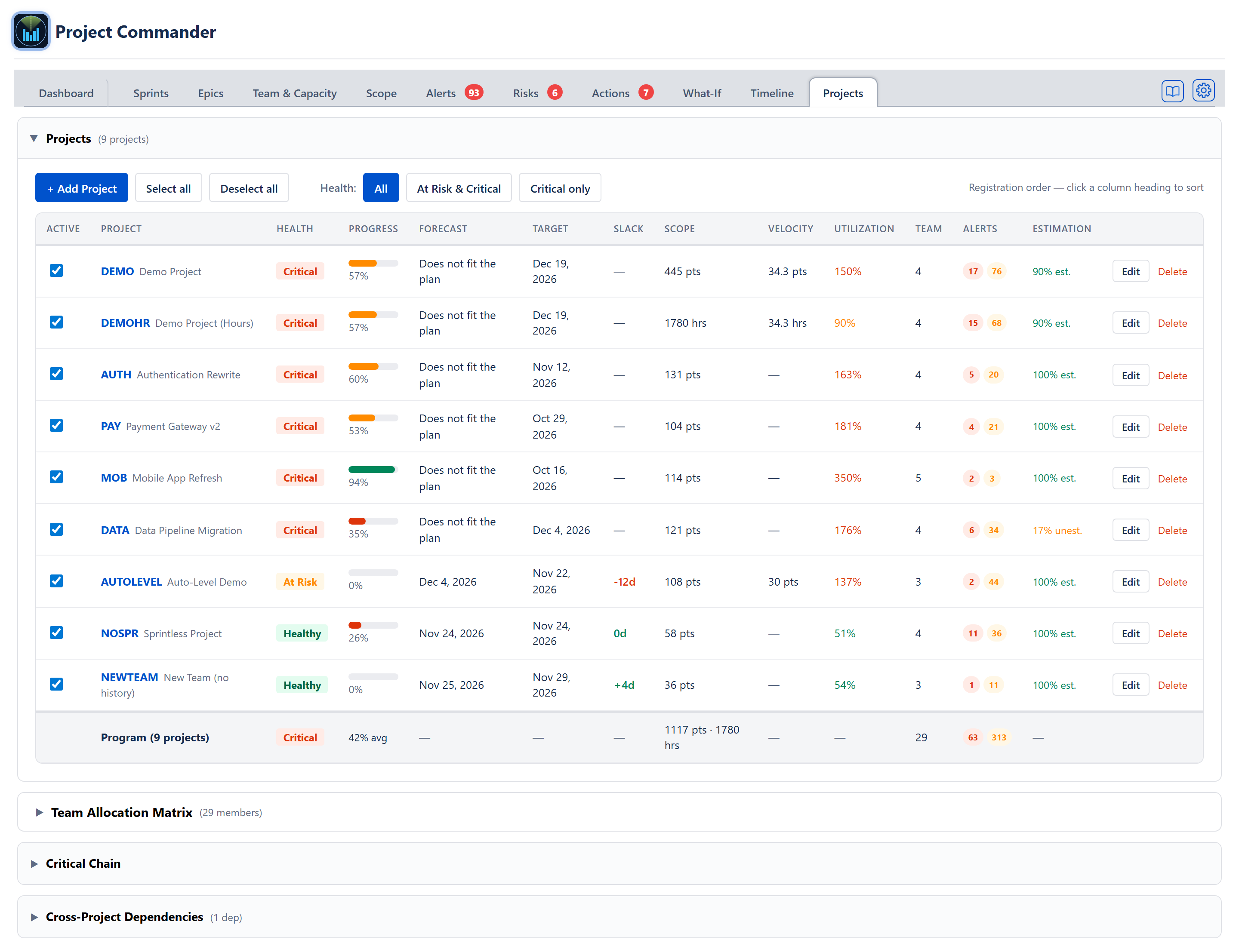Toggle the AUTH project active checkbox
Image resolution: width=1239 pixels, height=952 pixels.
pyautogui.click(x=56, y=373)
